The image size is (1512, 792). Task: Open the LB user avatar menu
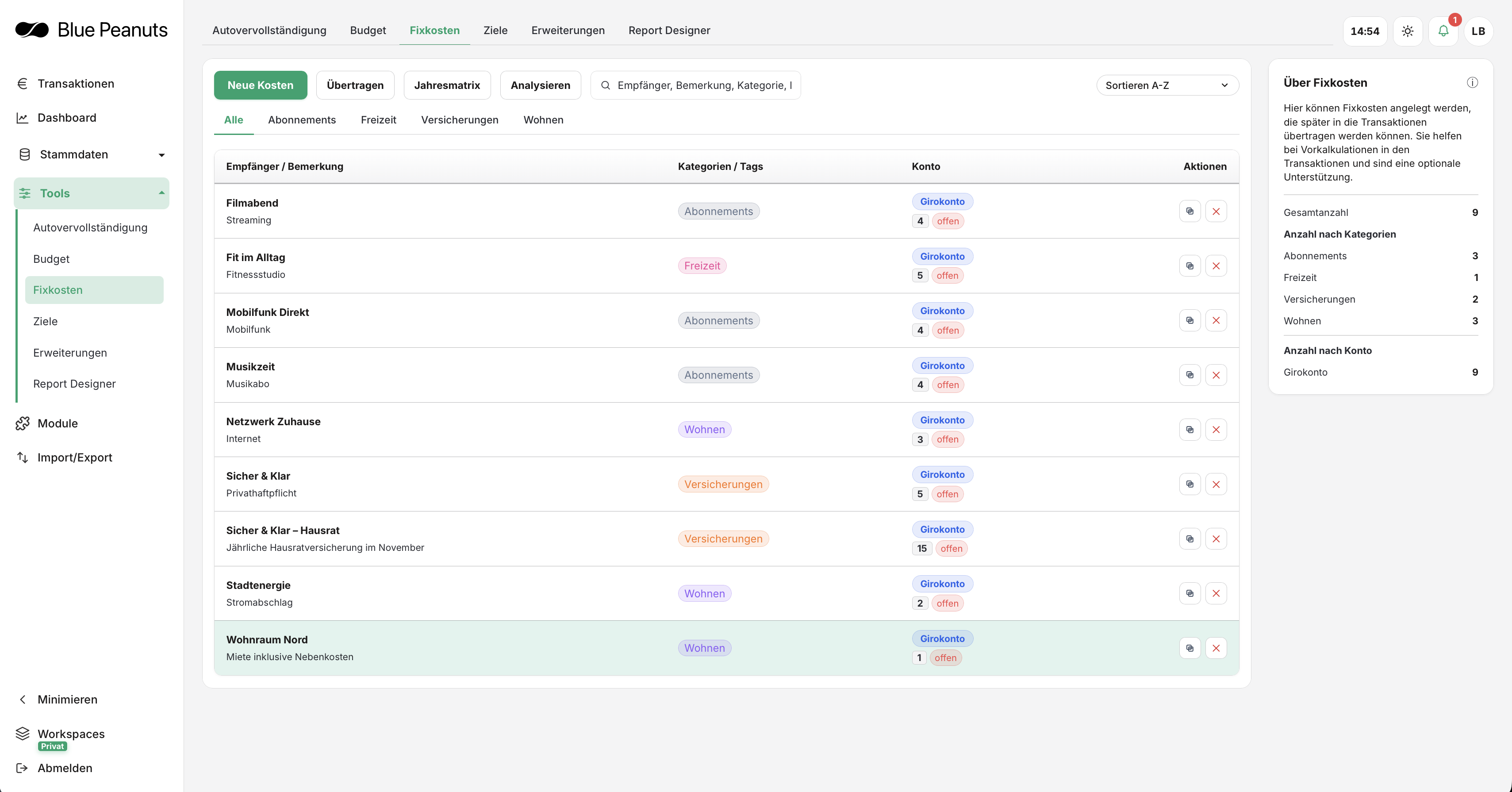point(1478,31)
